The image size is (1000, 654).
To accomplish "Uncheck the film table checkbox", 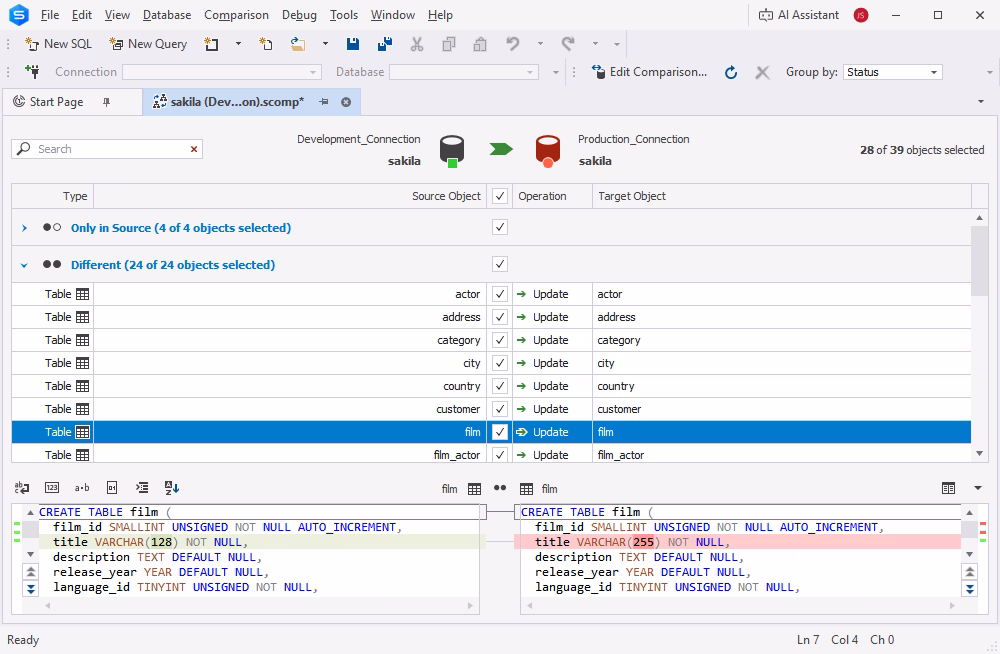I will 500,432.
